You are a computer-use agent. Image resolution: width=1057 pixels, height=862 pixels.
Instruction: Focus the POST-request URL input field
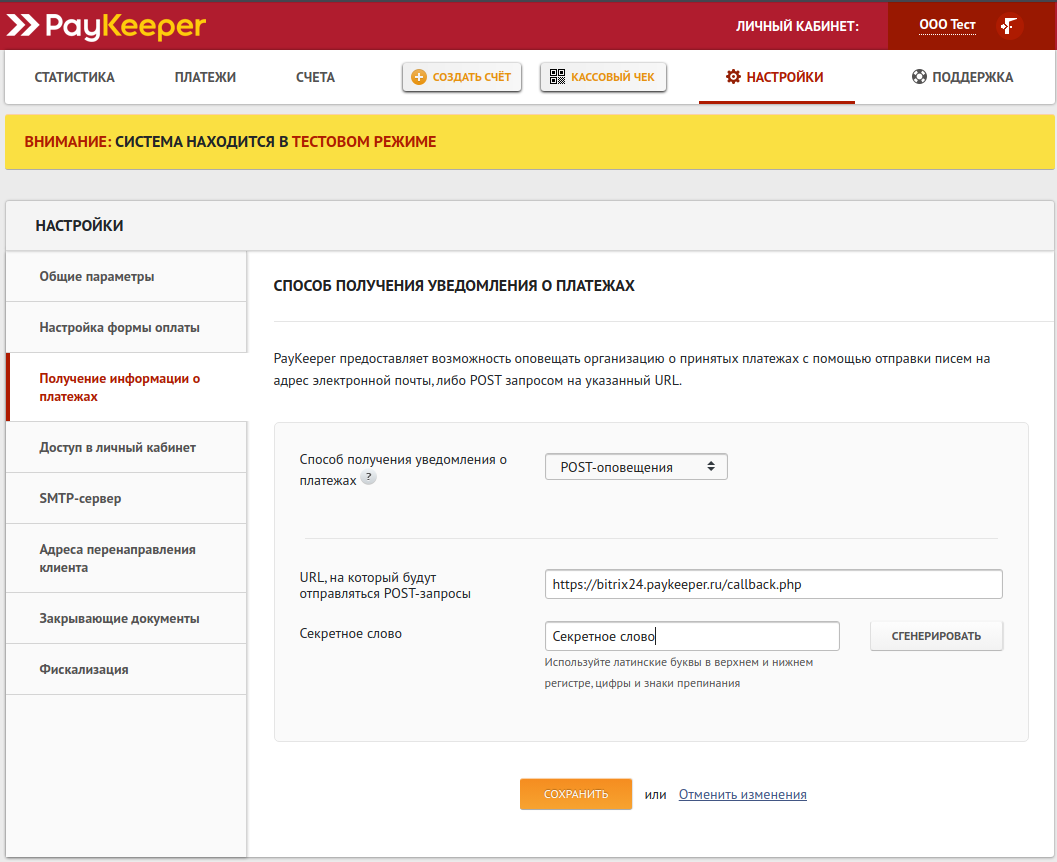(x=773, y=584)
